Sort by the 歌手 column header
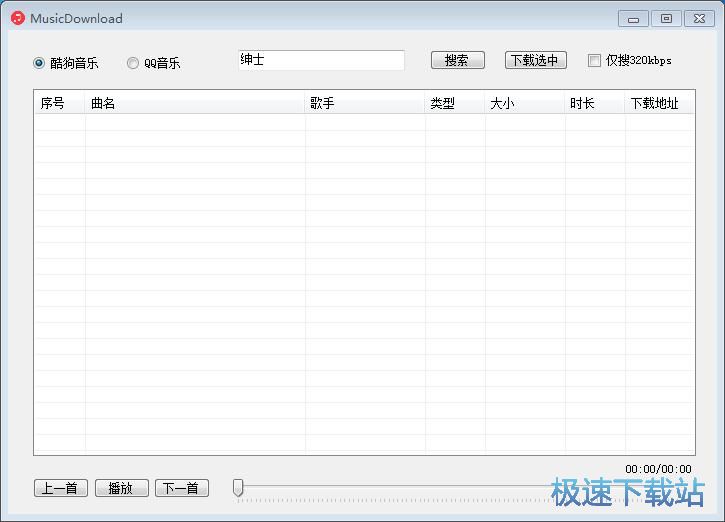The width and height of the screenshot is (725, 522). click(365, 103)
